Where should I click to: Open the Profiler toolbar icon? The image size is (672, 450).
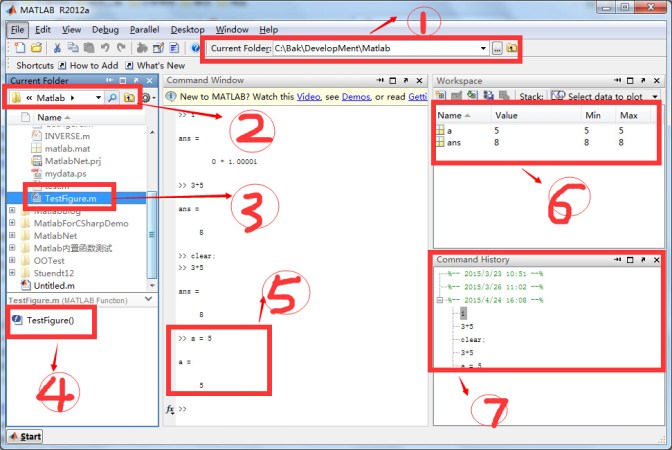pos(174,48)
